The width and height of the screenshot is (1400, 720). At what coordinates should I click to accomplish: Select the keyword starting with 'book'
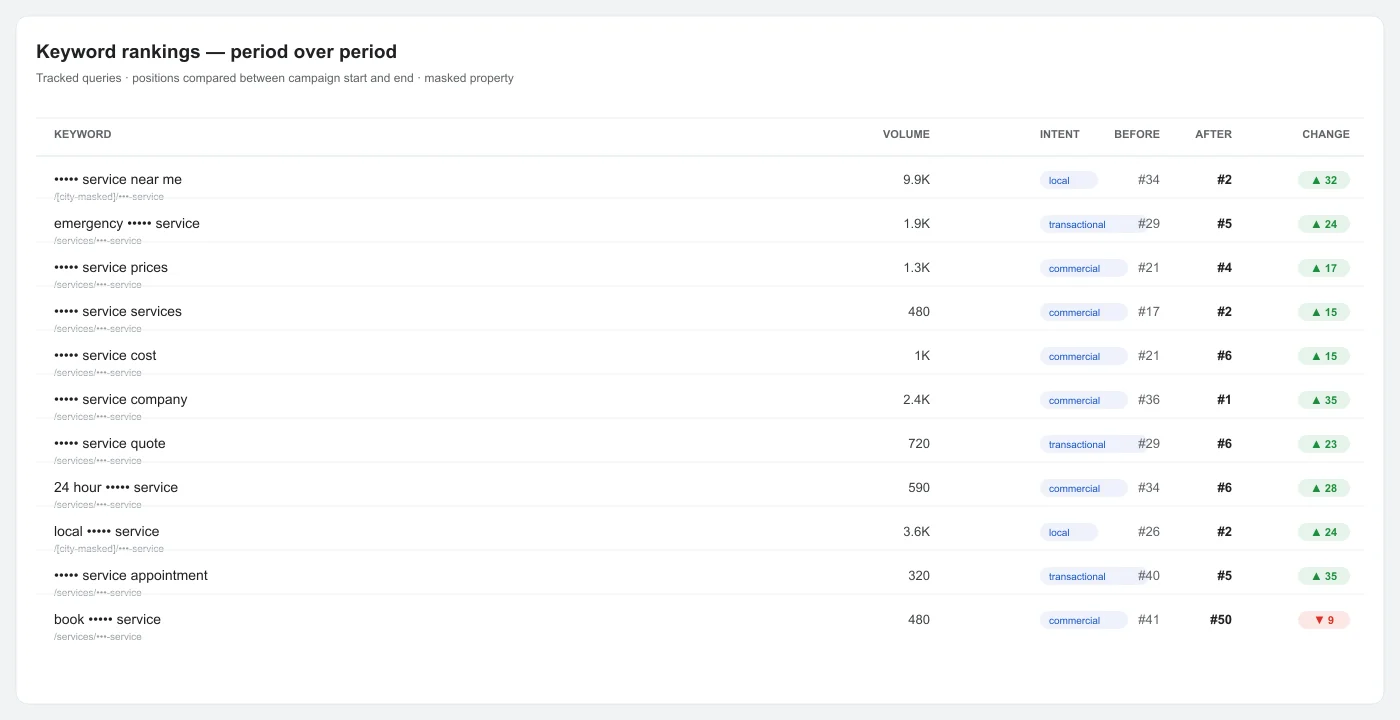107,620
